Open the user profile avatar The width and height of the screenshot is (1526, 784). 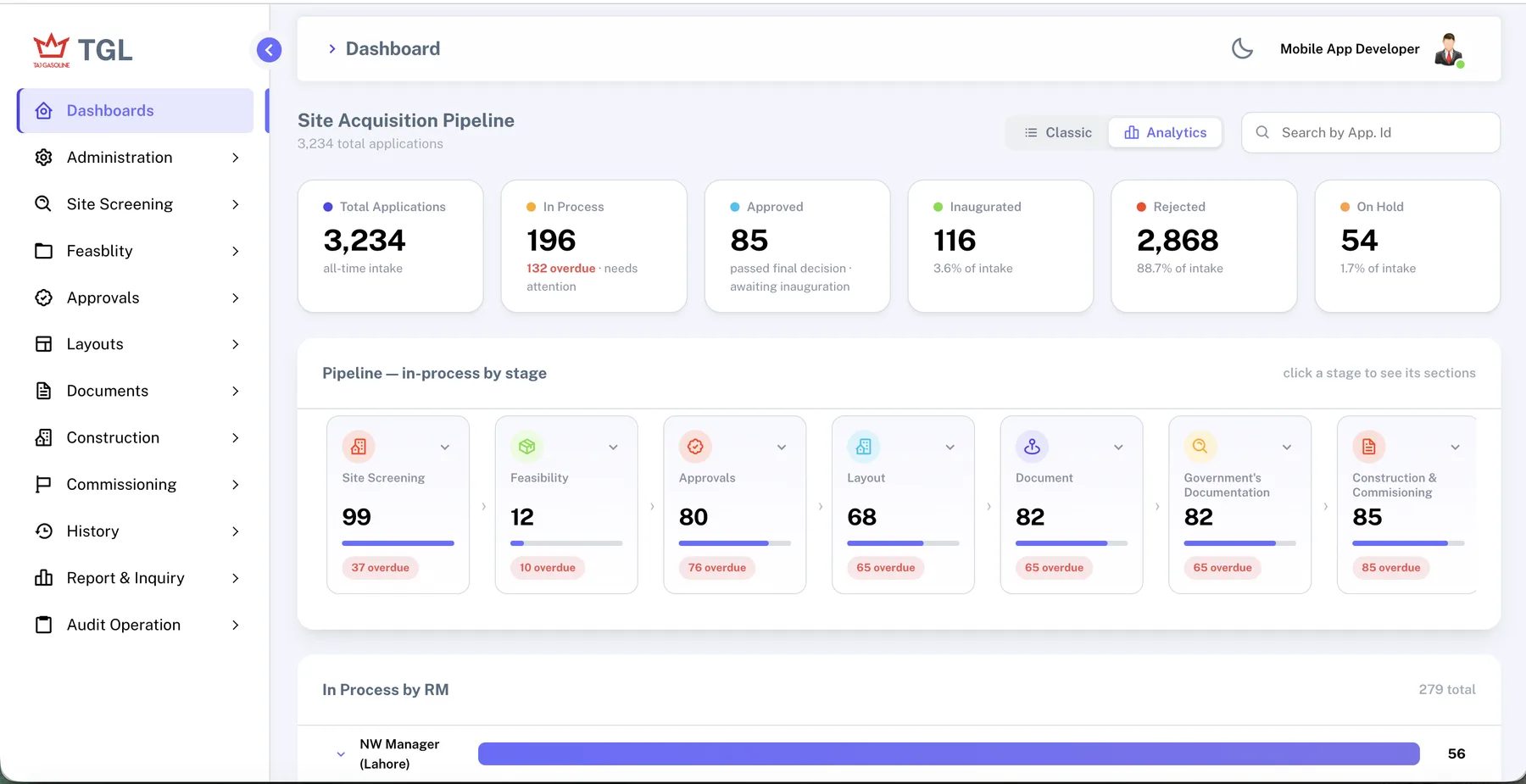1449,50
